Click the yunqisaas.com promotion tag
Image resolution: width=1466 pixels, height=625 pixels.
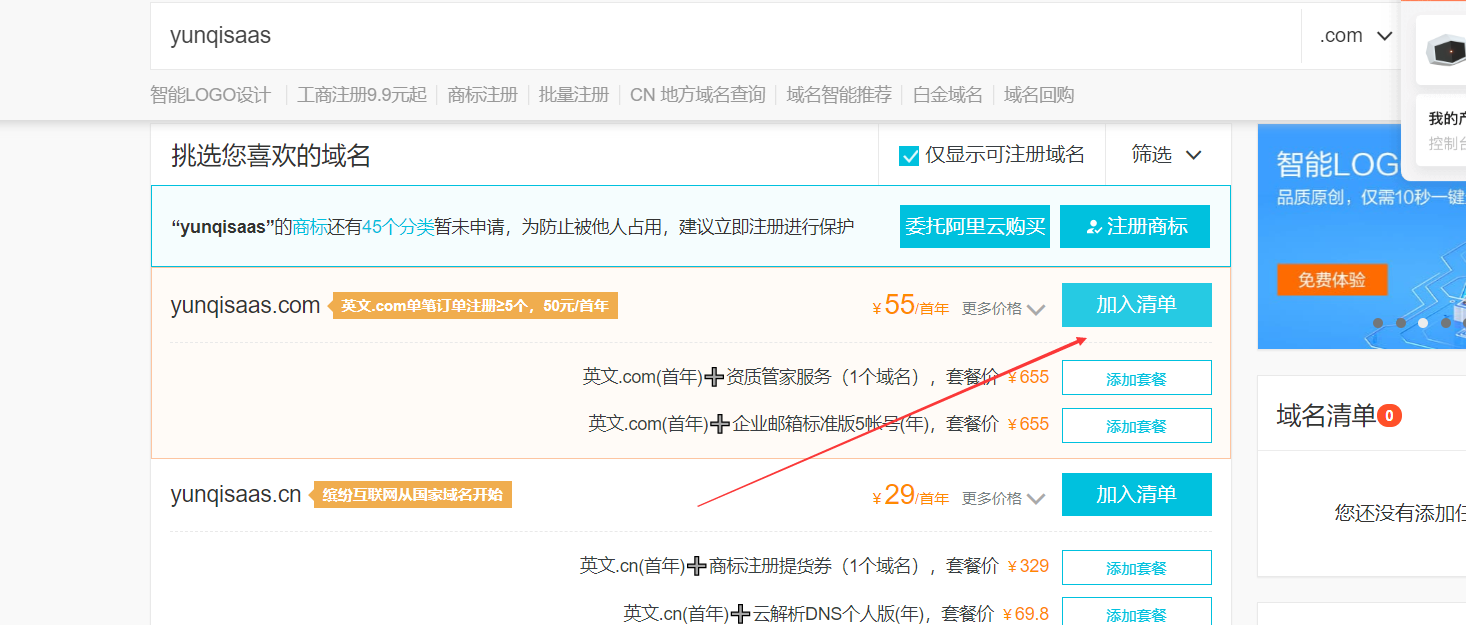pos(475,306)
